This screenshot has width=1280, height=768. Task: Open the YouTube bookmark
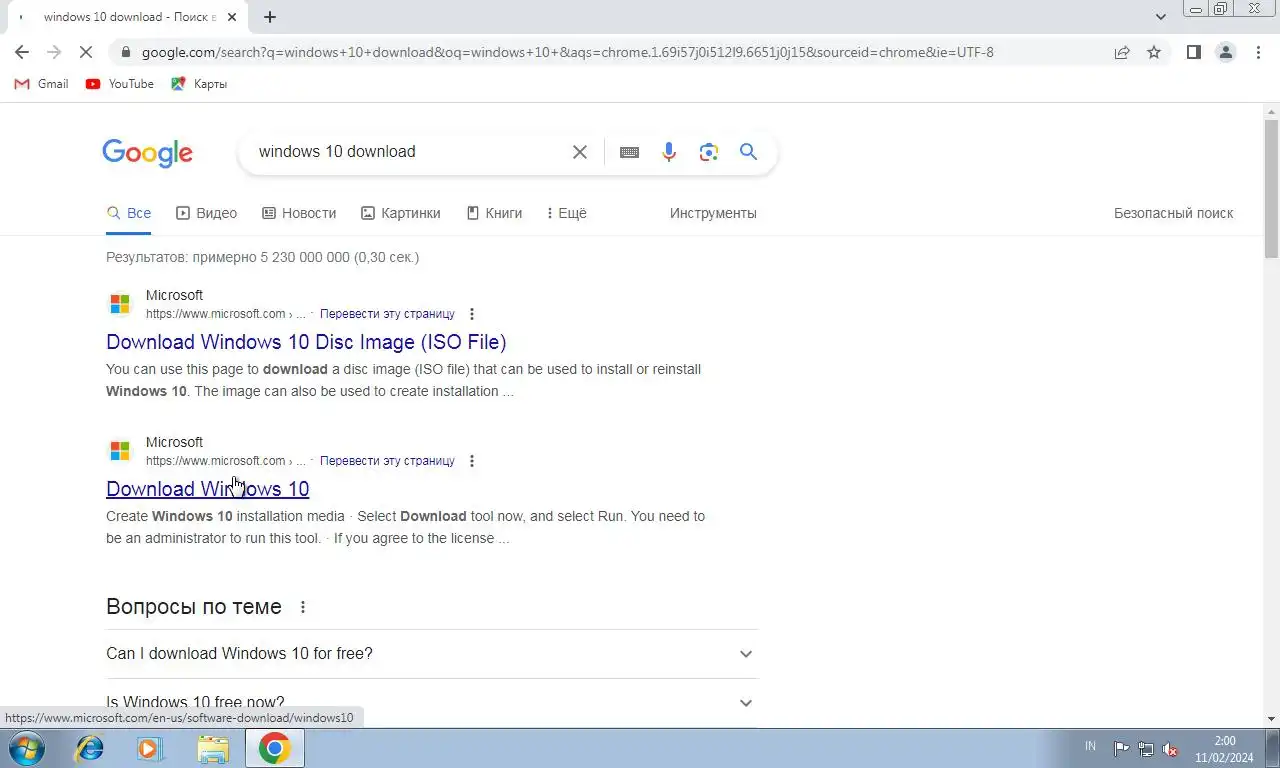(120, 84)
